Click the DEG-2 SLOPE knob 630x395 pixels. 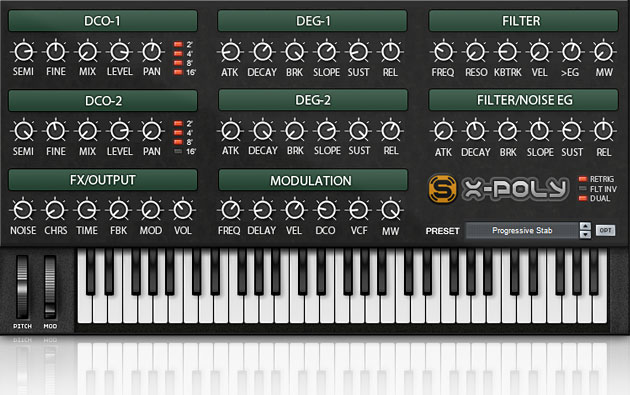click(326, 131)
